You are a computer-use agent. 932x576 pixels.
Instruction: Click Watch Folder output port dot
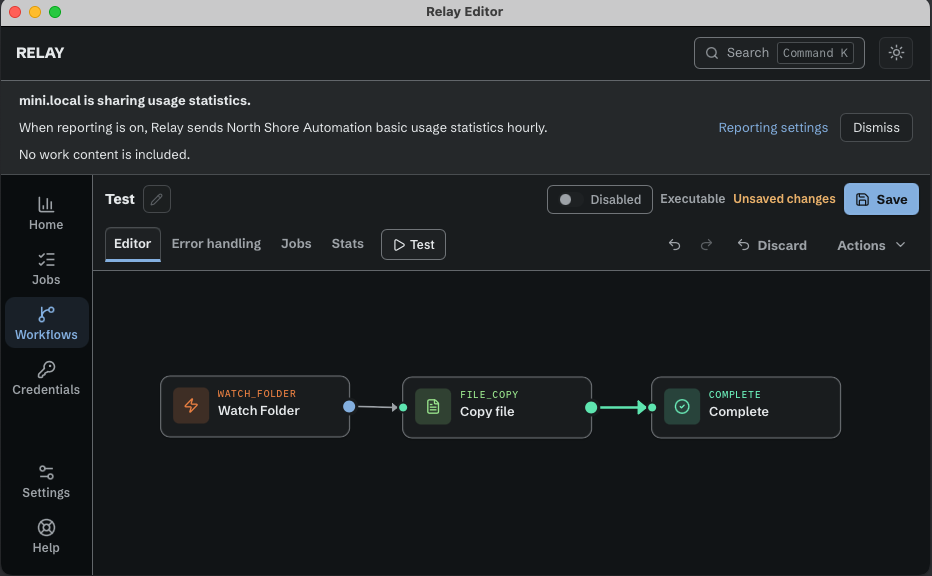349,407
